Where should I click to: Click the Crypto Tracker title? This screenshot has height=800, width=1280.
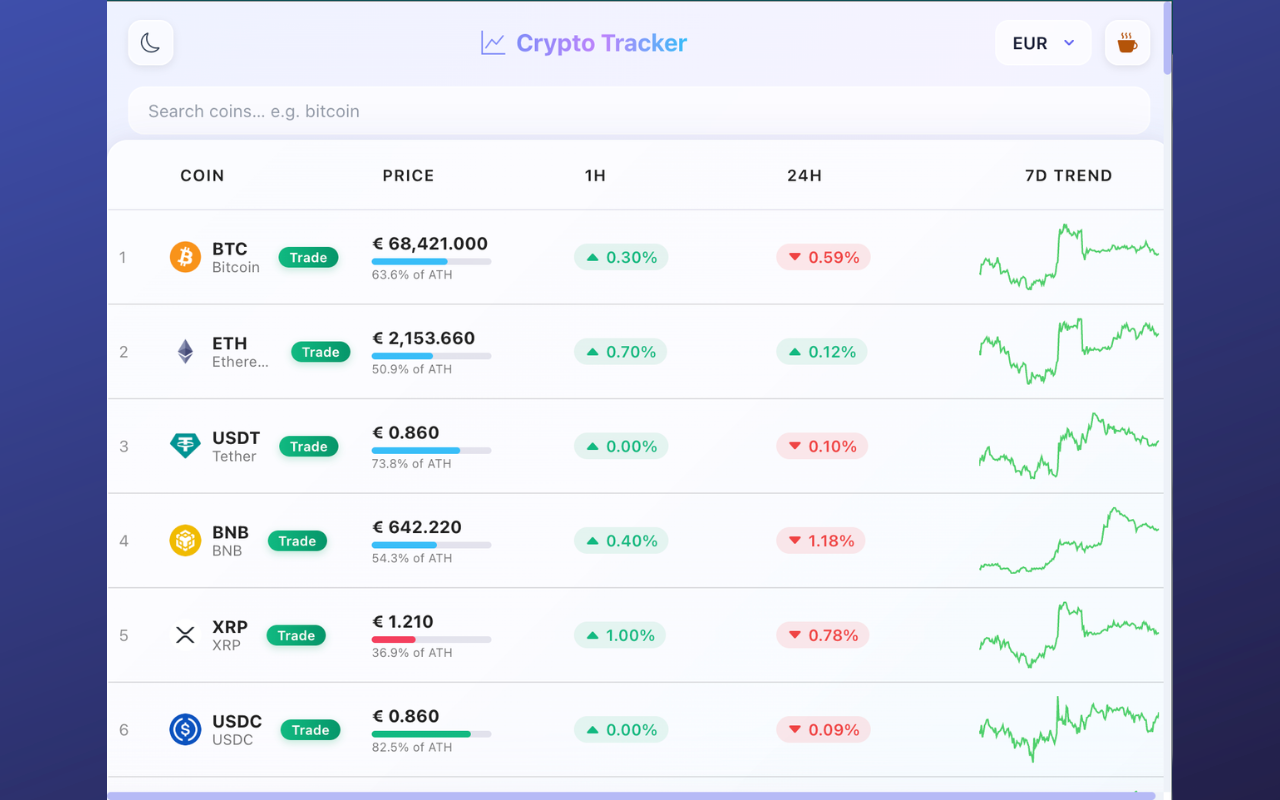pos(602,43)
